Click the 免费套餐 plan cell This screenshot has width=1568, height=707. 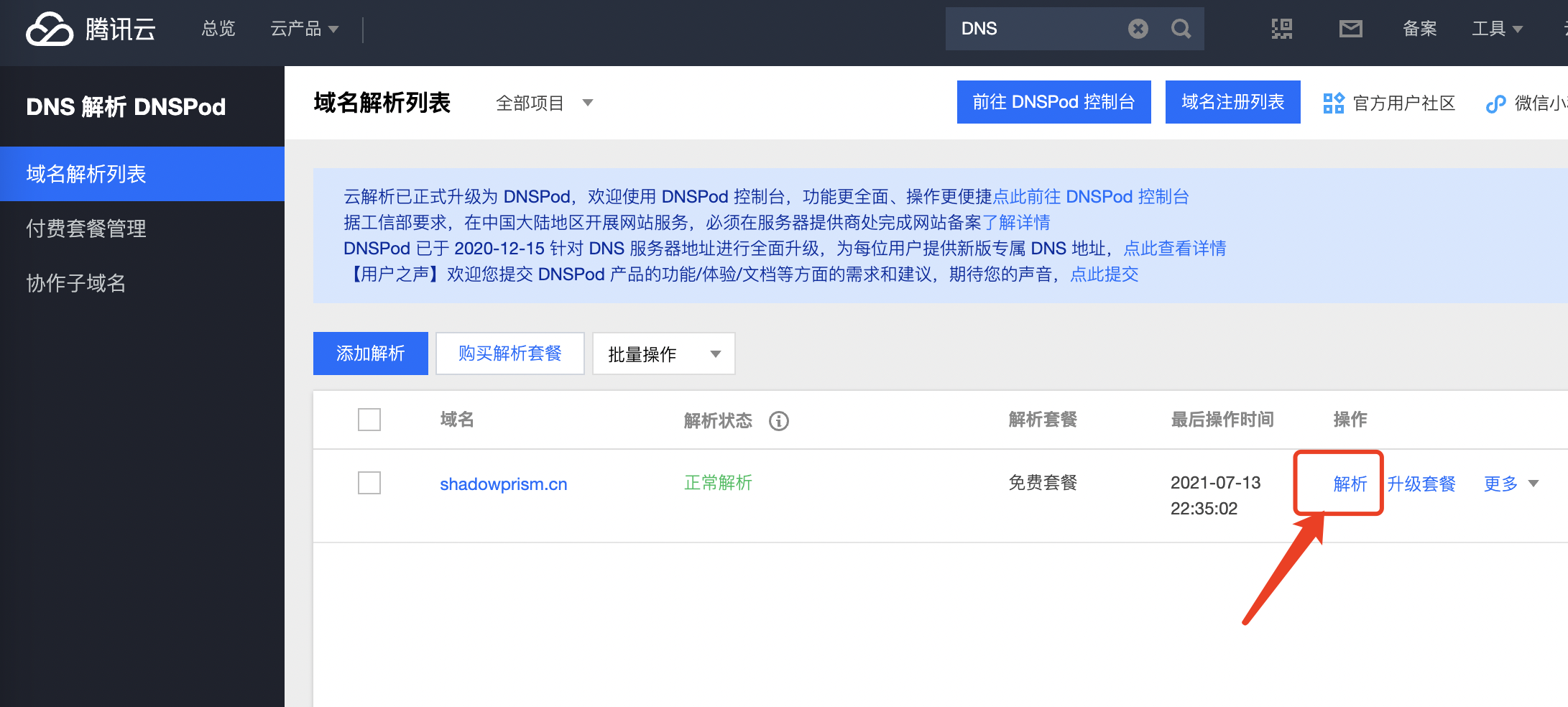coord(1043,483)
